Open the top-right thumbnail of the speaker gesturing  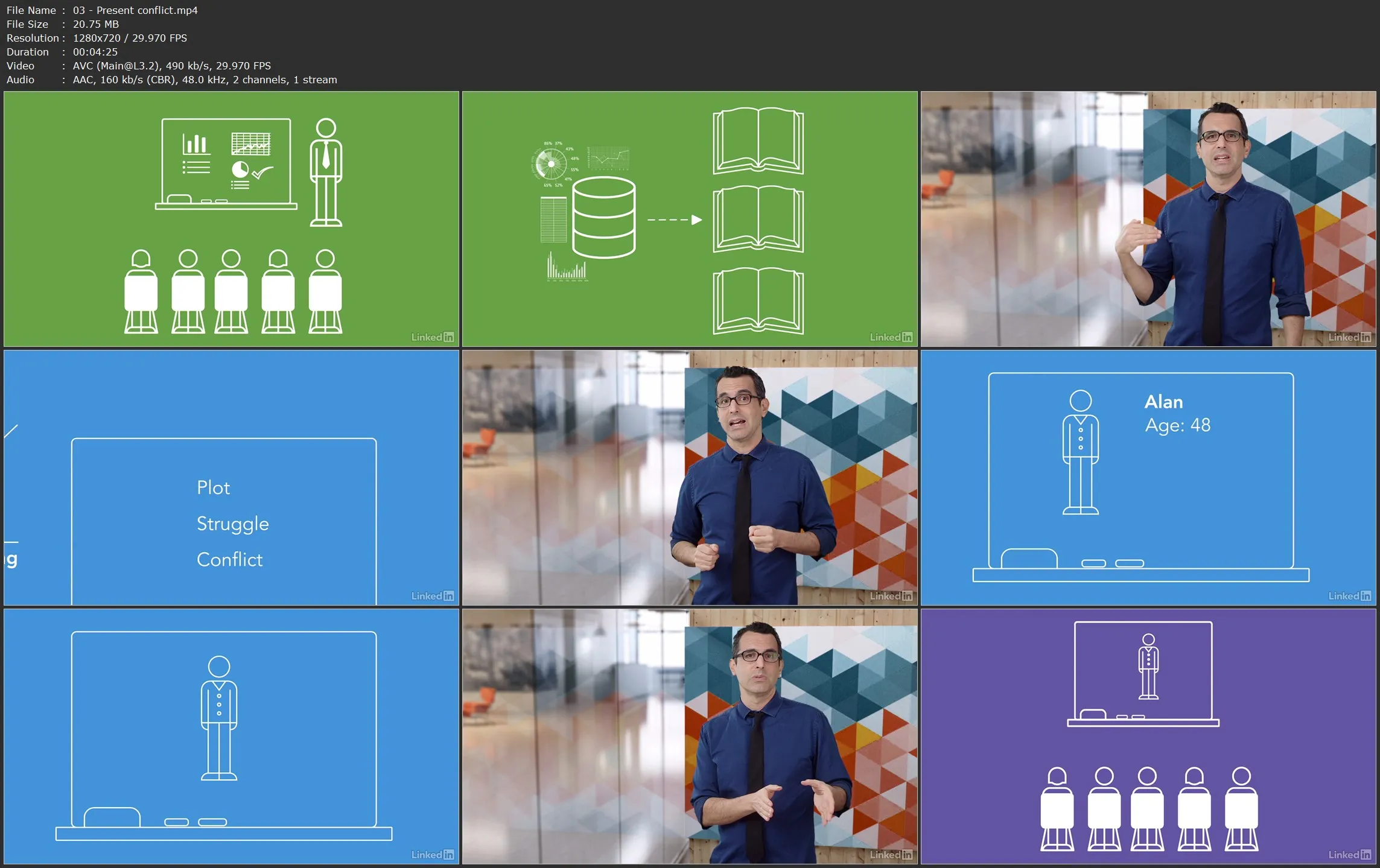[1148, 219]
